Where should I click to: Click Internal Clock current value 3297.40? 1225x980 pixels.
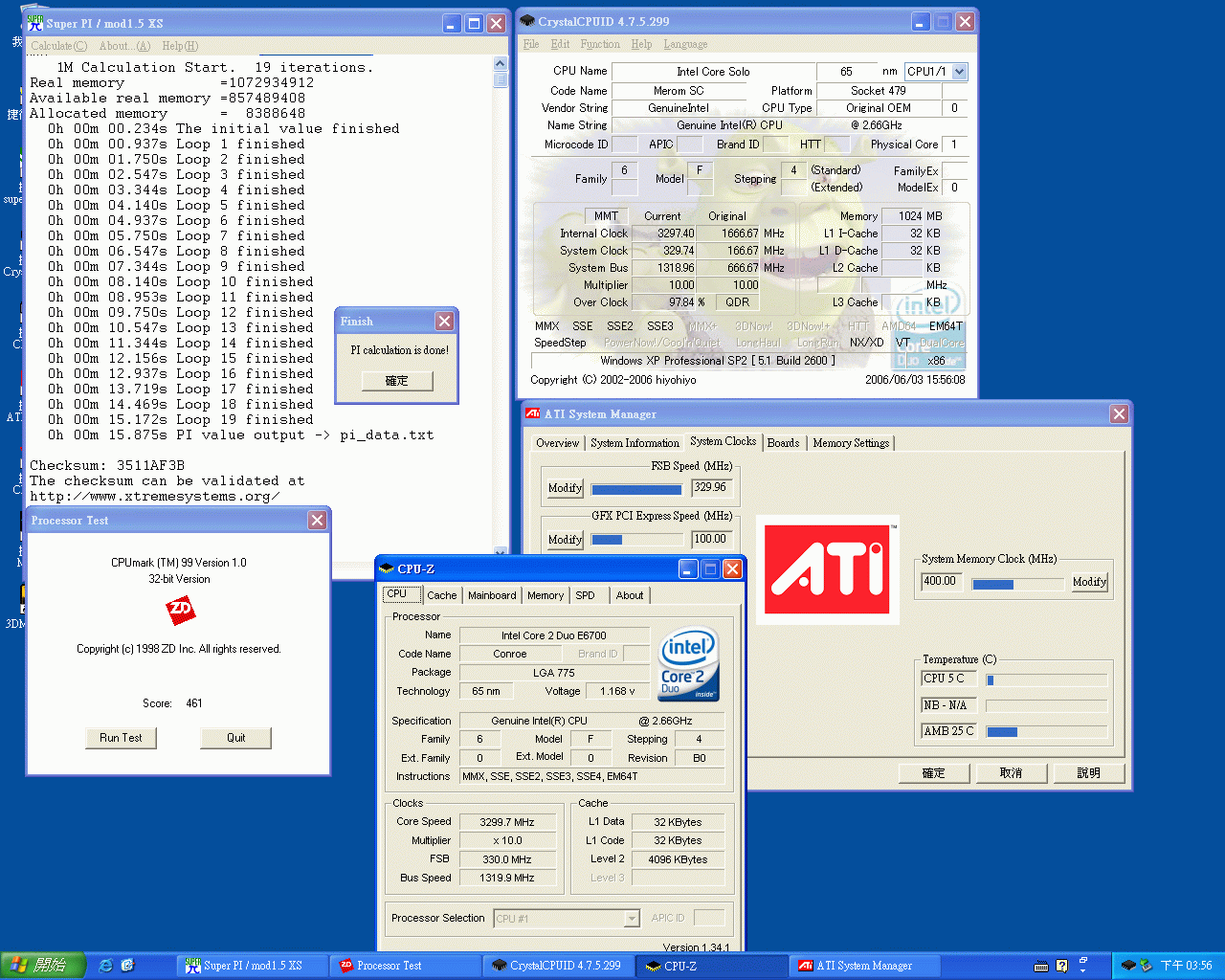click(666, 234)
